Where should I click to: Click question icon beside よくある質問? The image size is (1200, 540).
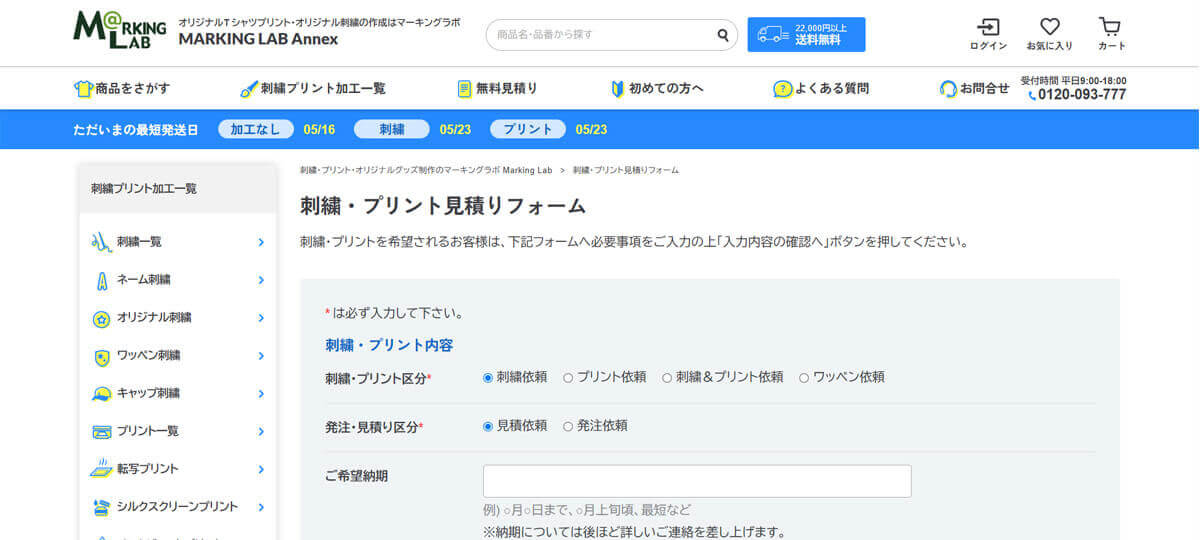click(x=783, y=89)
